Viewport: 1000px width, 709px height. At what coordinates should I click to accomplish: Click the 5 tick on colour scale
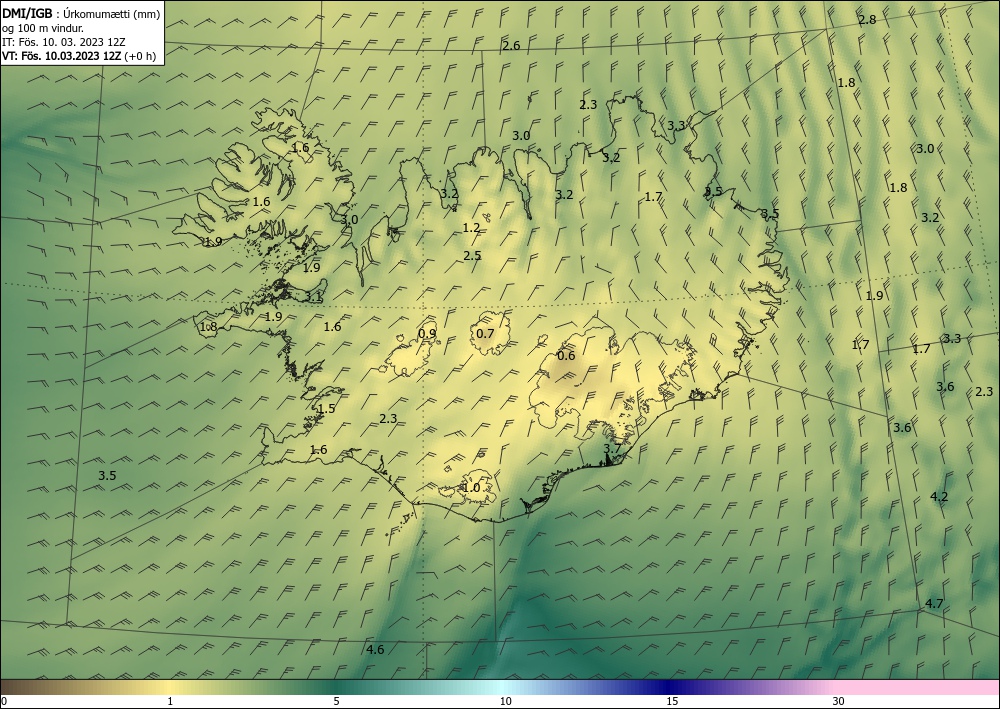[x=336, y=701]
